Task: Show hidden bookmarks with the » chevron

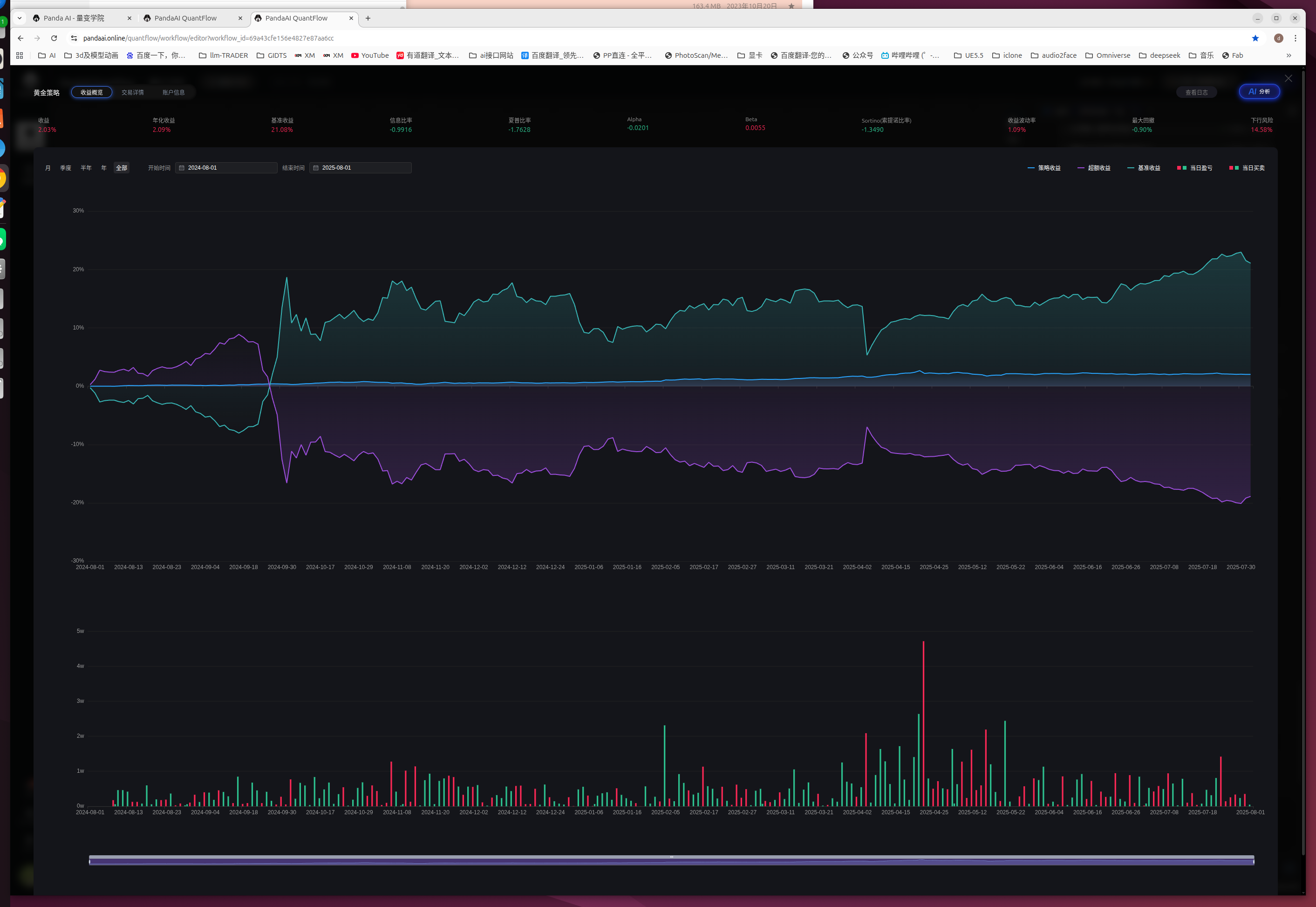Action: point(1289,55)
